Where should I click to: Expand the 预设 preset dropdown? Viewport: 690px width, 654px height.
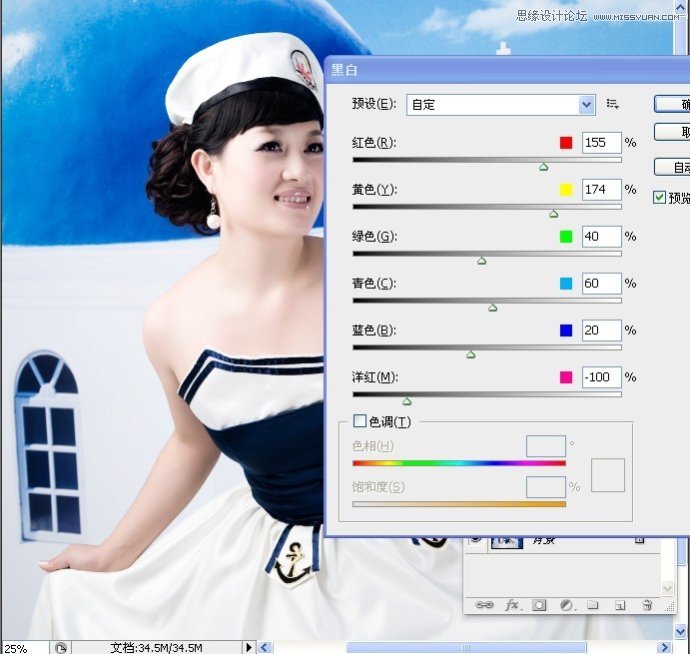point(586,104)
